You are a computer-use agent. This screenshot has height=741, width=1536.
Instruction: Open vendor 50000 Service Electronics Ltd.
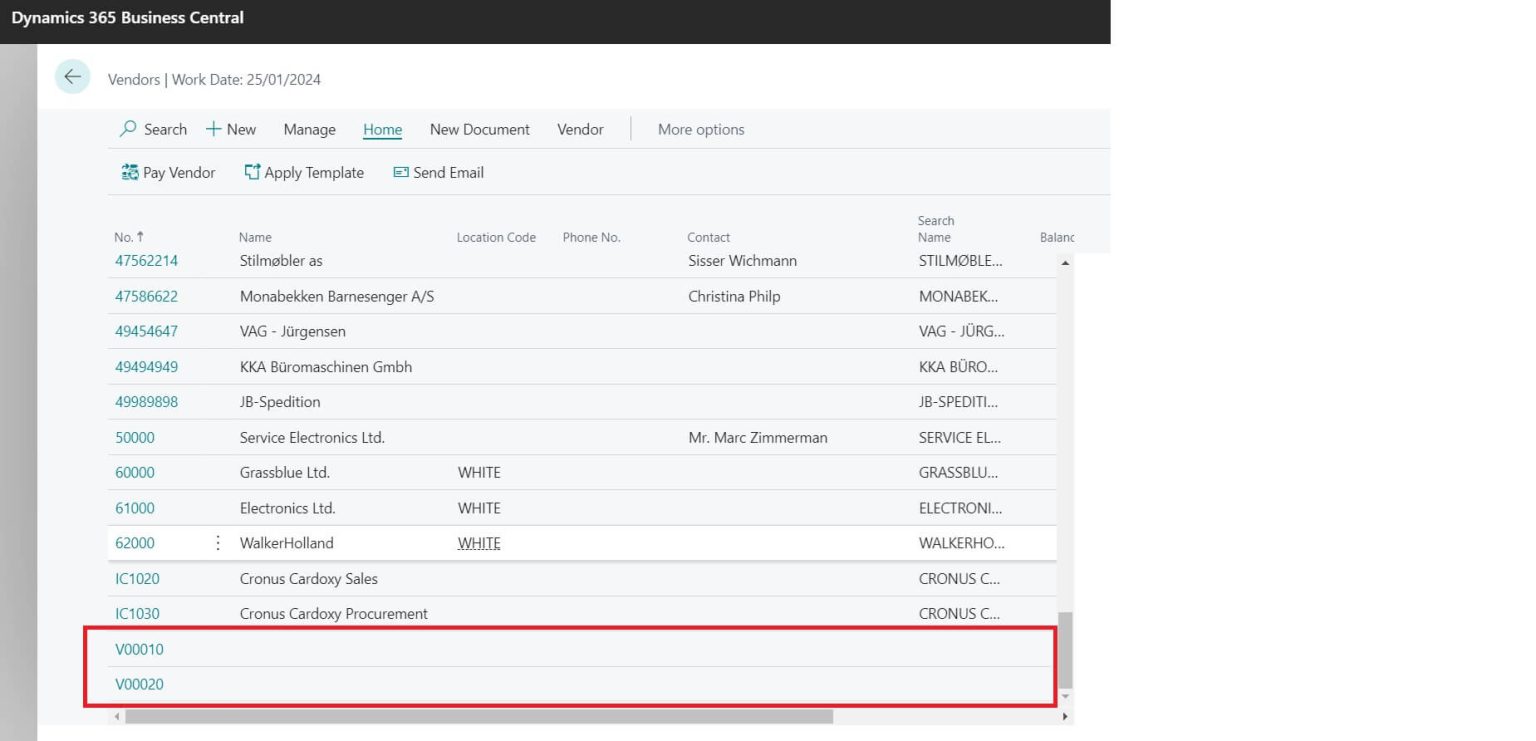[x=134, y=437]
